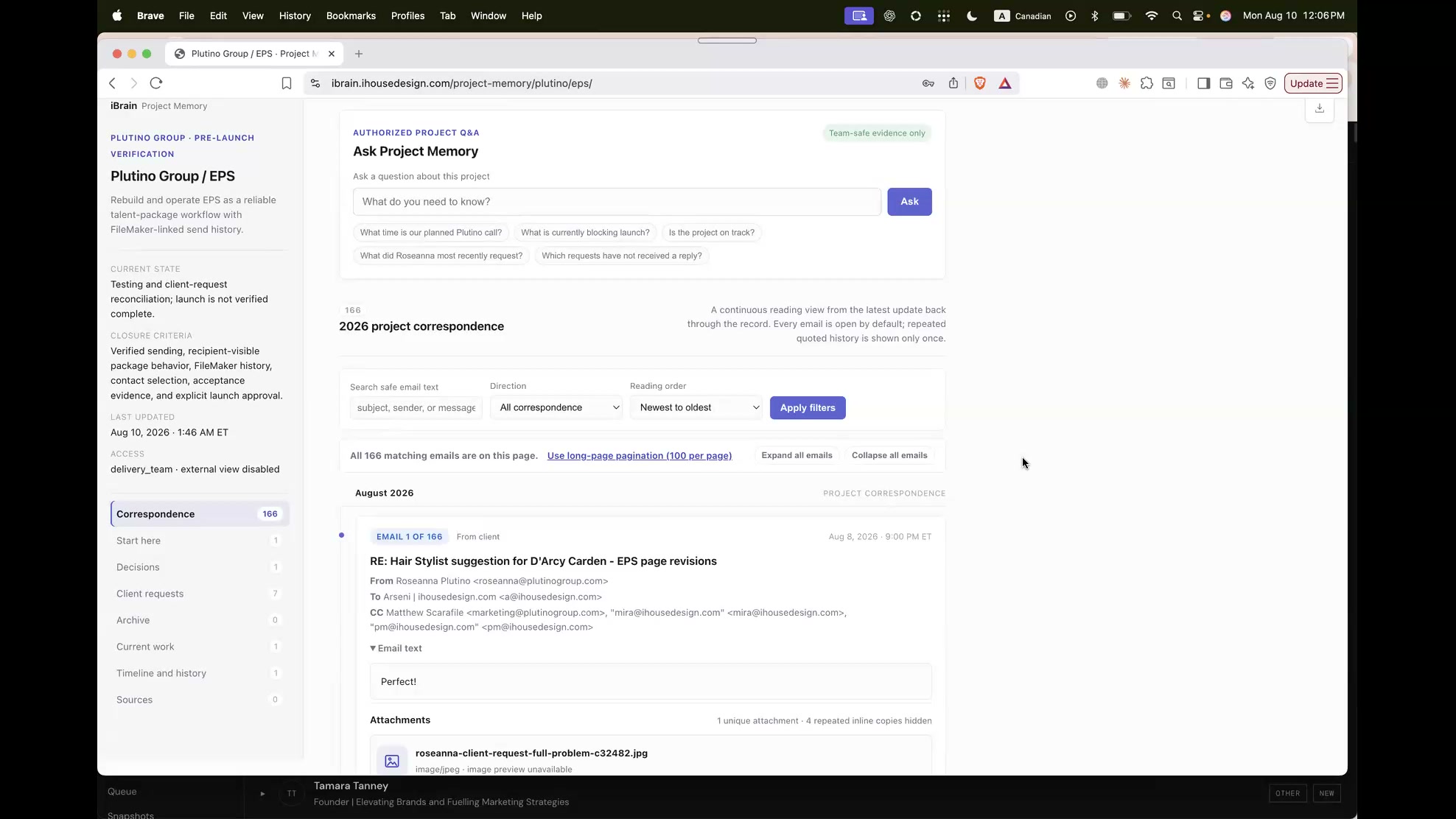The width and height of the screenshot is (1456, 819).
Task: Open the site settings icon in address bar
Action: [x=315, y=83]
